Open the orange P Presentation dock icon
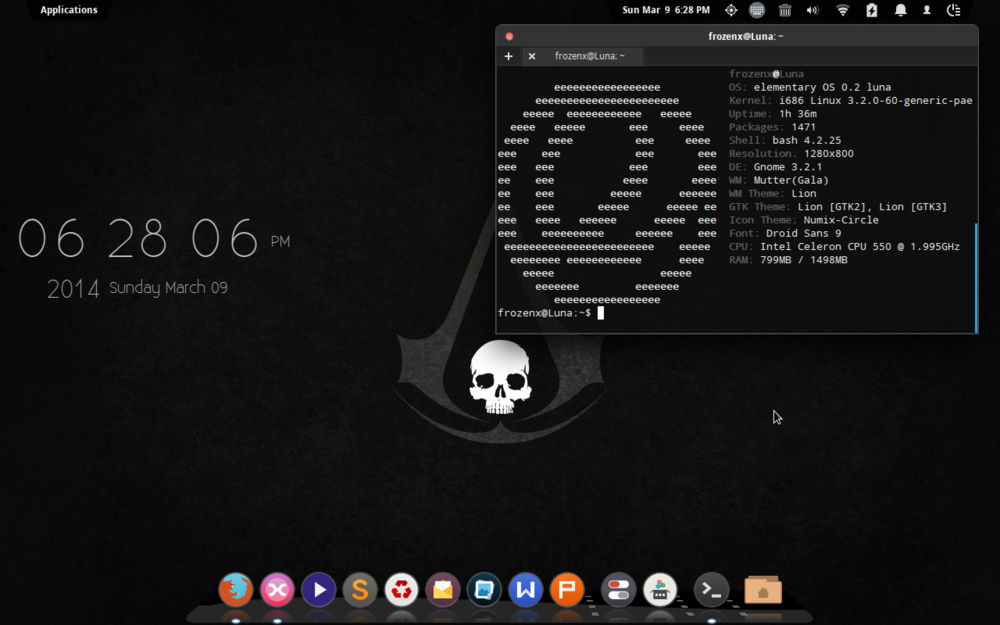Image resolution: width=1000 pixels, height=625 pixels. tap(567, 590)
